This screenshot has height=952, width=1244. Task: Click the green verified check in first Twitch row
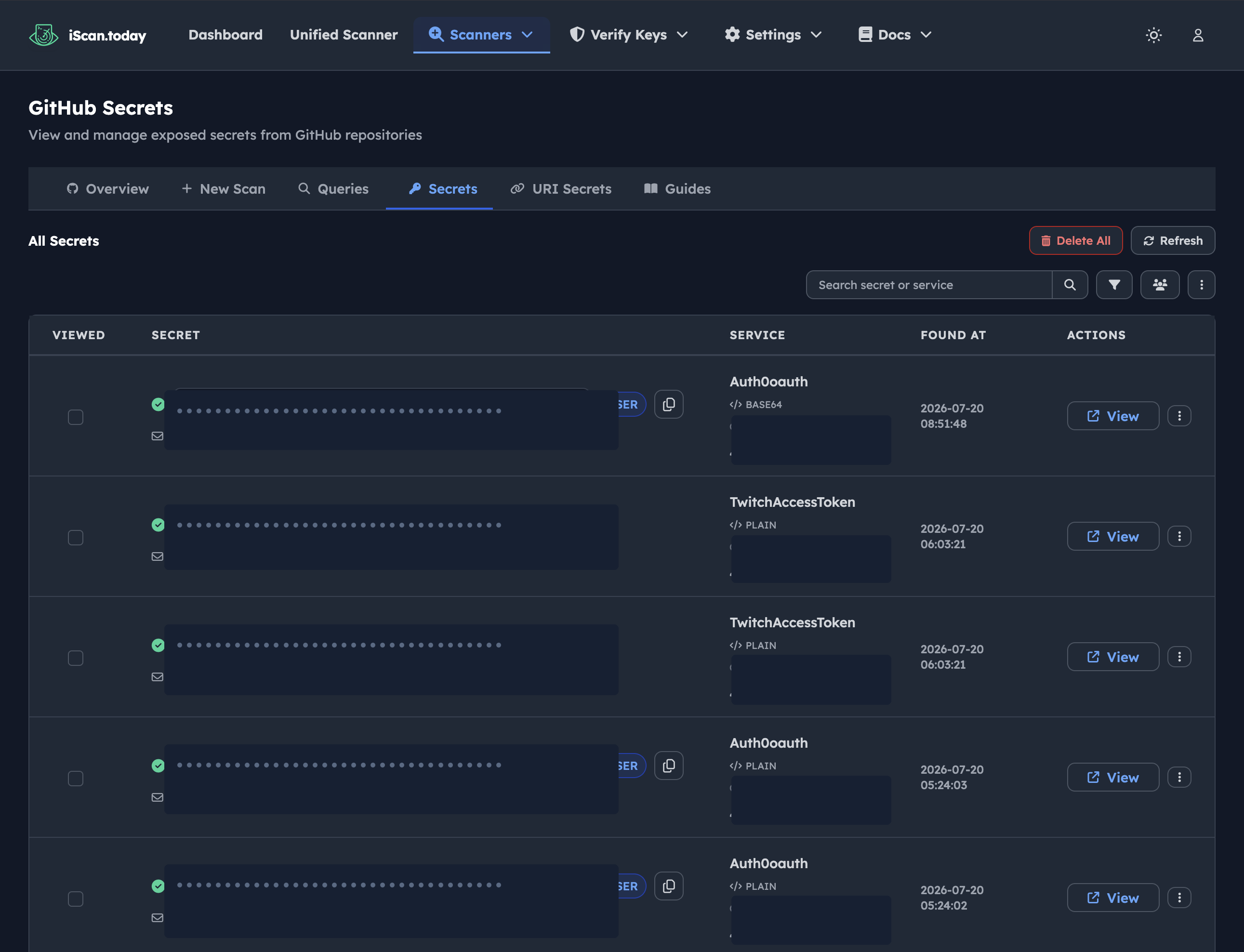[158, 525]
